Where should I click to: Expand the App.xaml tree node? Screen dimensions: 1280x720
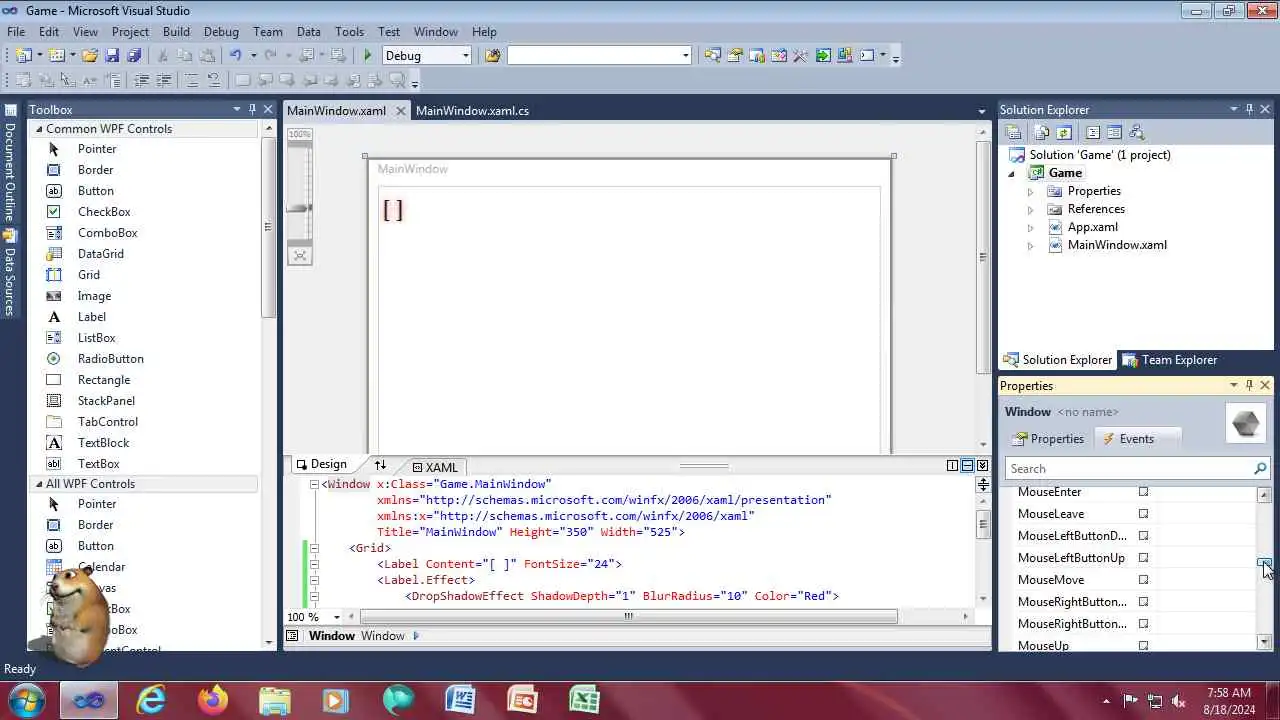(1030, 228)
